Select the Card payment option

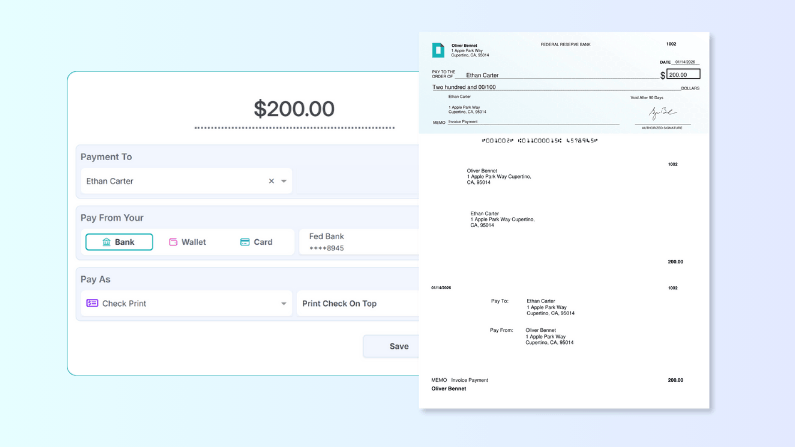(x=256, y=242)
